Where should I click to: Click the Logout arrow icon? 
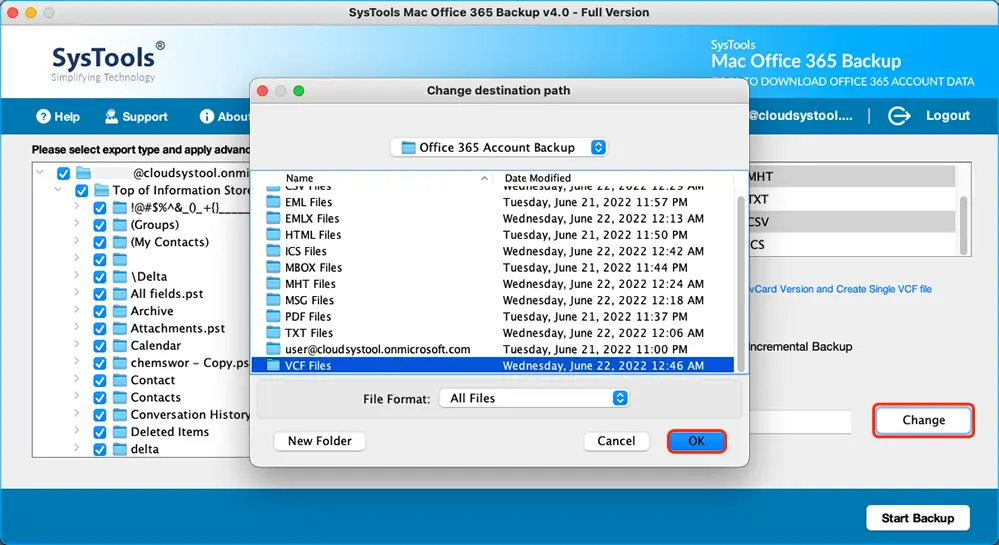point(899,116)
